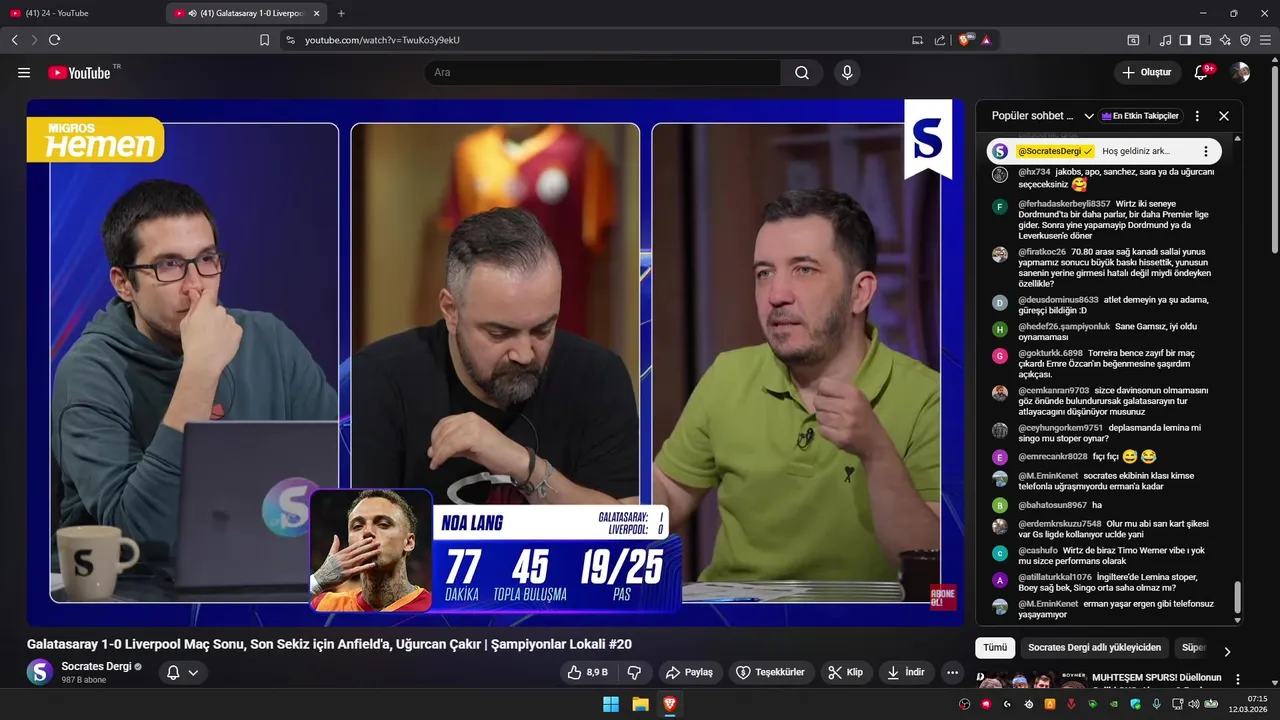Open File Explorer from the taskbar
Image resolution: width=1280 pixels, height=720 pixels.
click(x=640, y=704)
